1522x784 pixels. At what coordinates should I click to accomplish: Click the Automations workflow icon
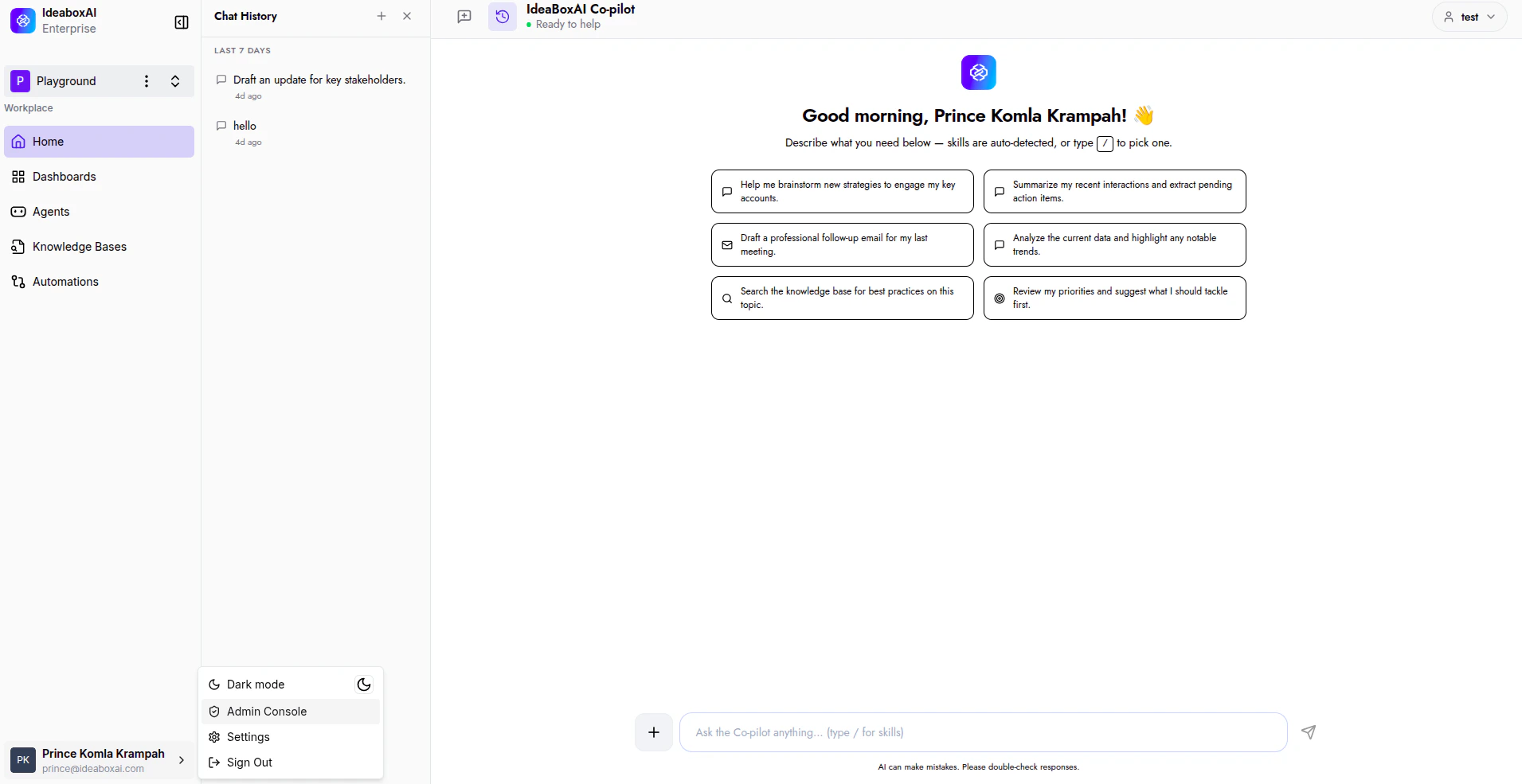point(18,282)
